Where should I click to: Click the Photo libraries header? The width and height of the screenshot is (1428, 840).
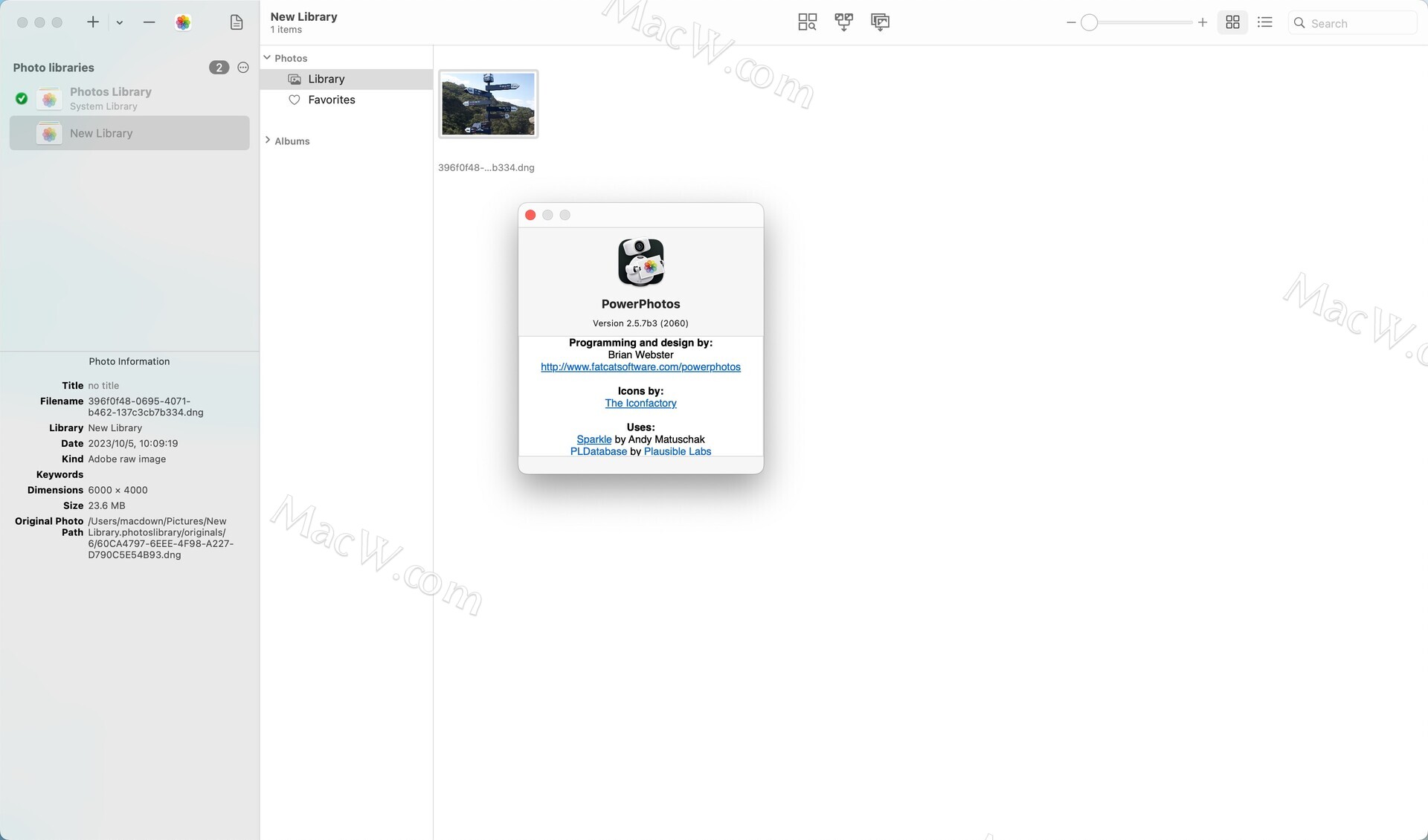54,68
